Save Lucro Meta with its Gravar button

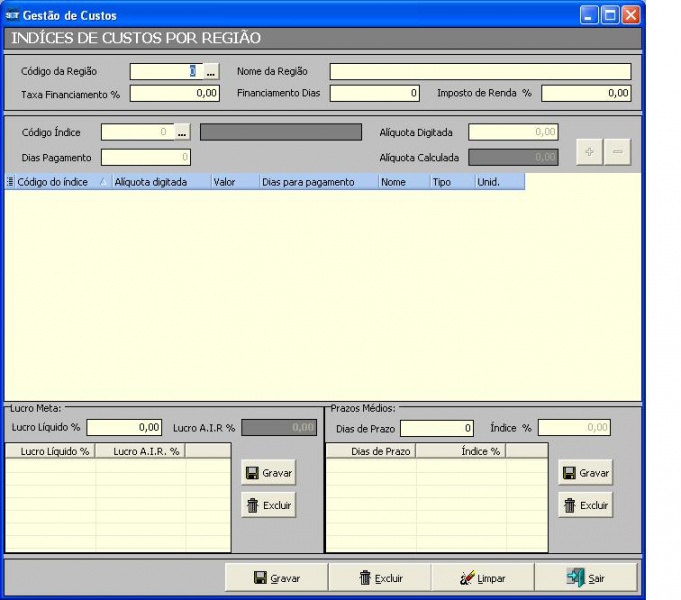click(x=268, y=473)
